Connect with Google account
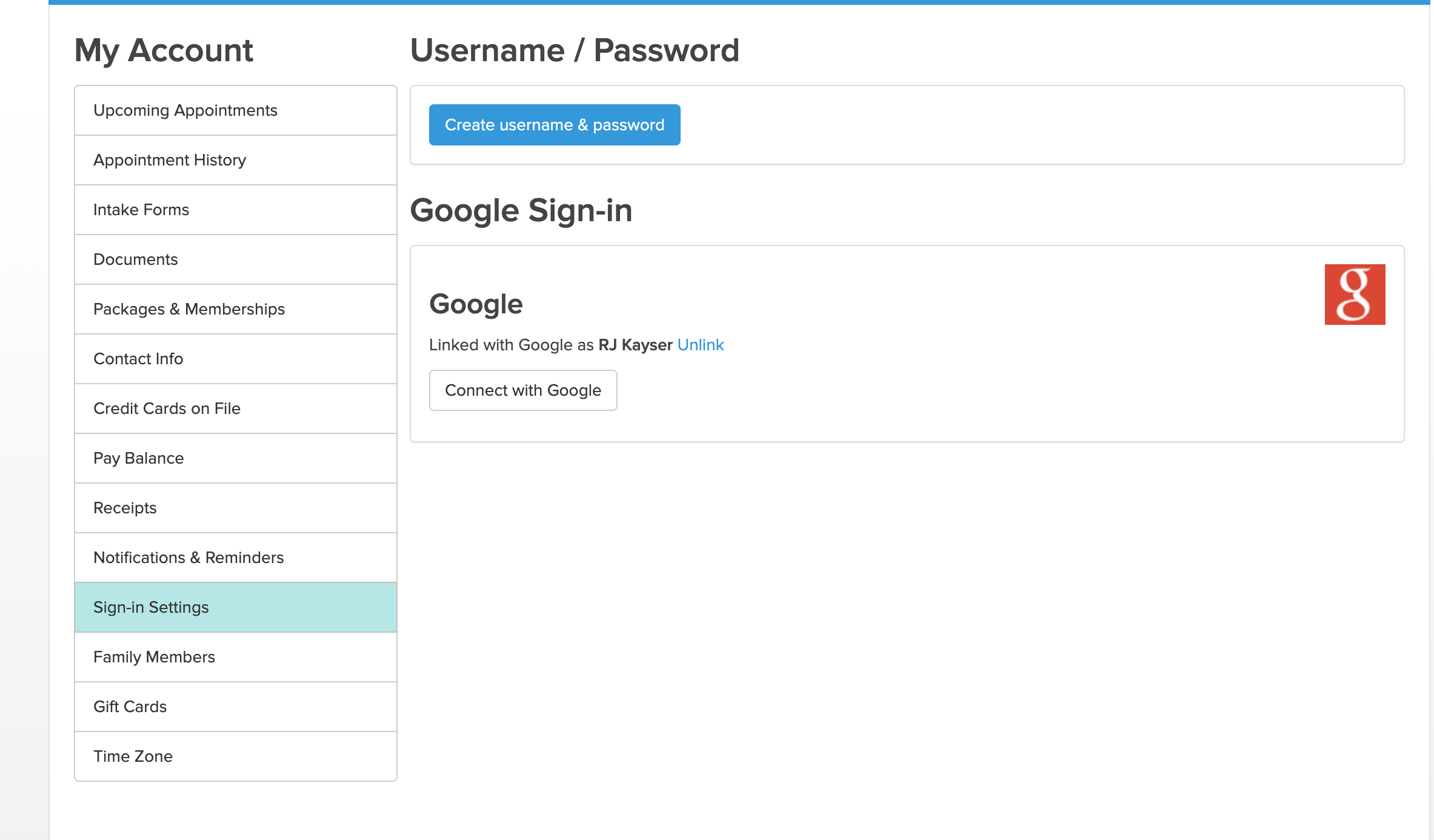Viewport: 1434px width, 840px height. tap(523, 390)
